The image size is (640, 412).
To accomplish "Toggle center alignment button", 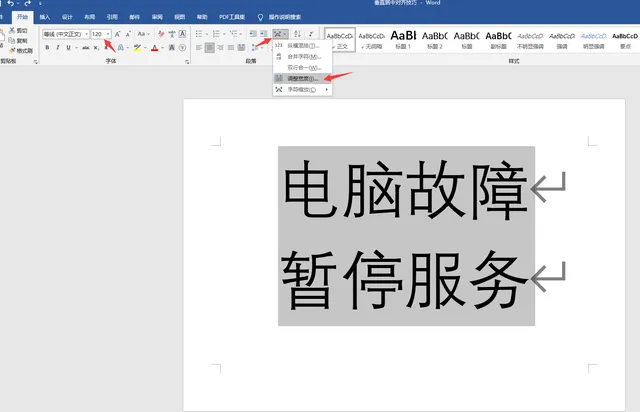I will click(210, 48).
